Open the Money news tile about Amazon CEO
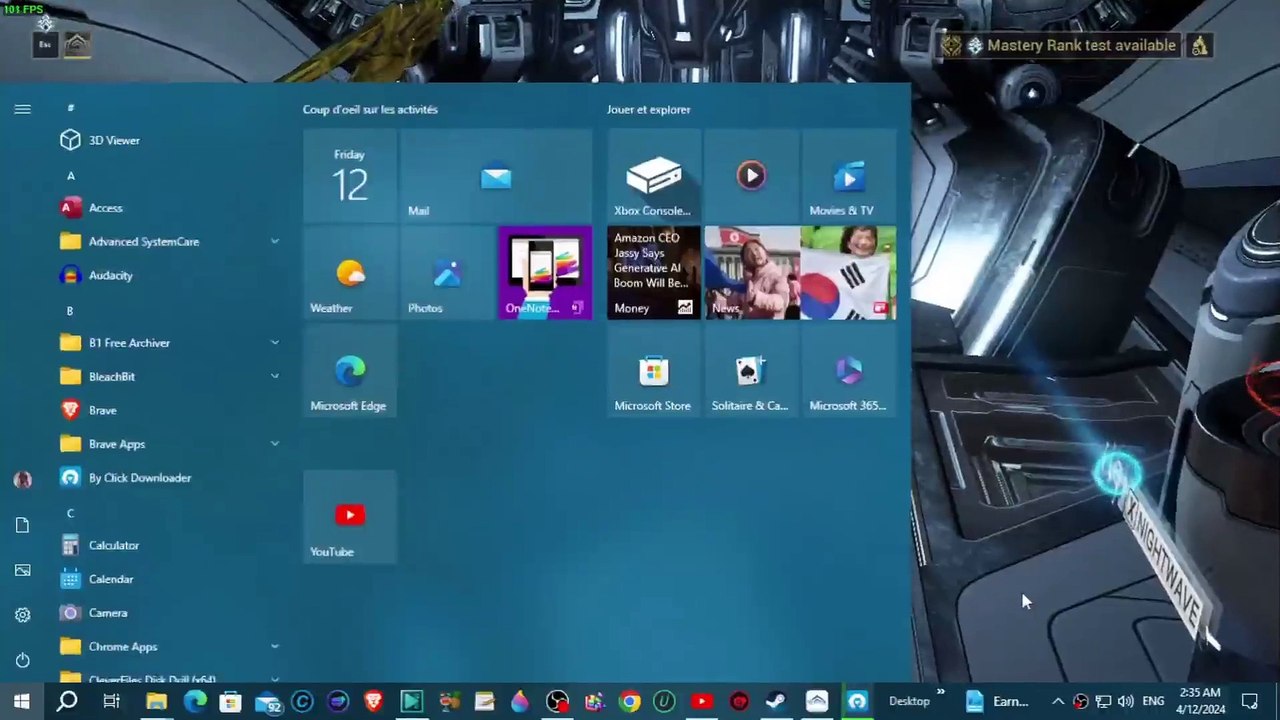 (x=653, y=273)
